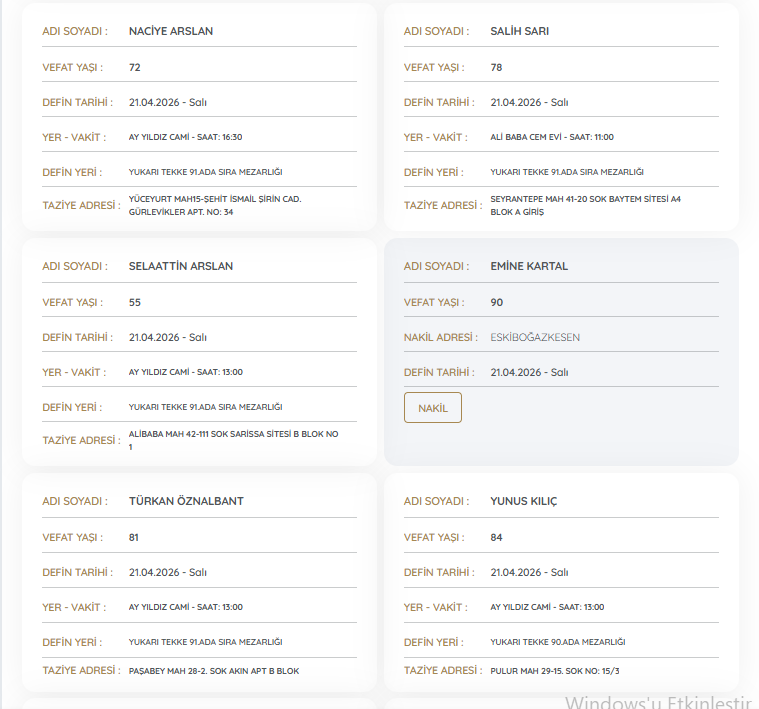759x709 pixels.
Task: Click the YUNUS KILIÇ name heading
Action: click(x=523, y=501)
